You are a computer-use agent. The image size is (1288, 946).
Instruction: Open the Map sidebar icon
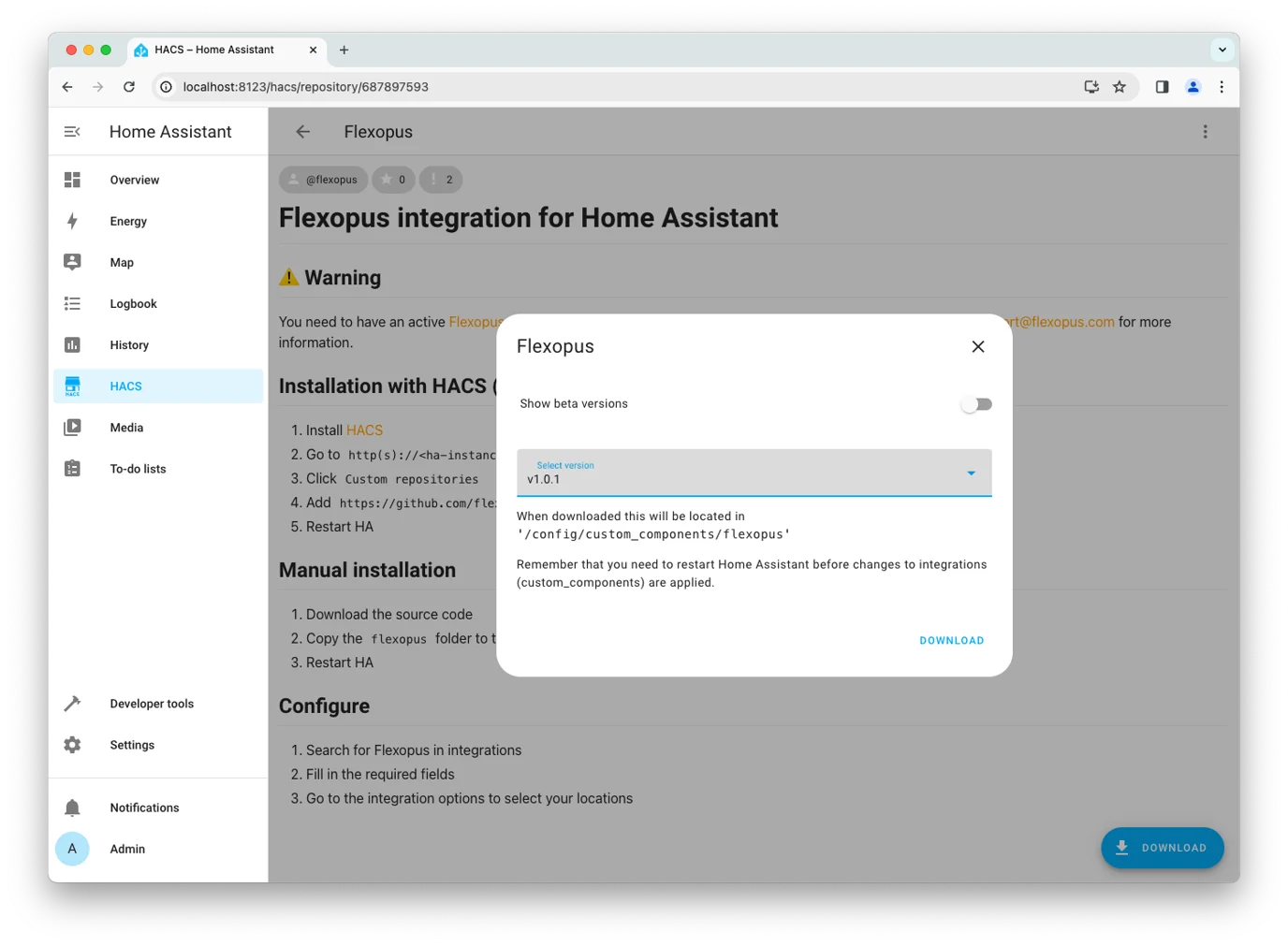(72, 262)
